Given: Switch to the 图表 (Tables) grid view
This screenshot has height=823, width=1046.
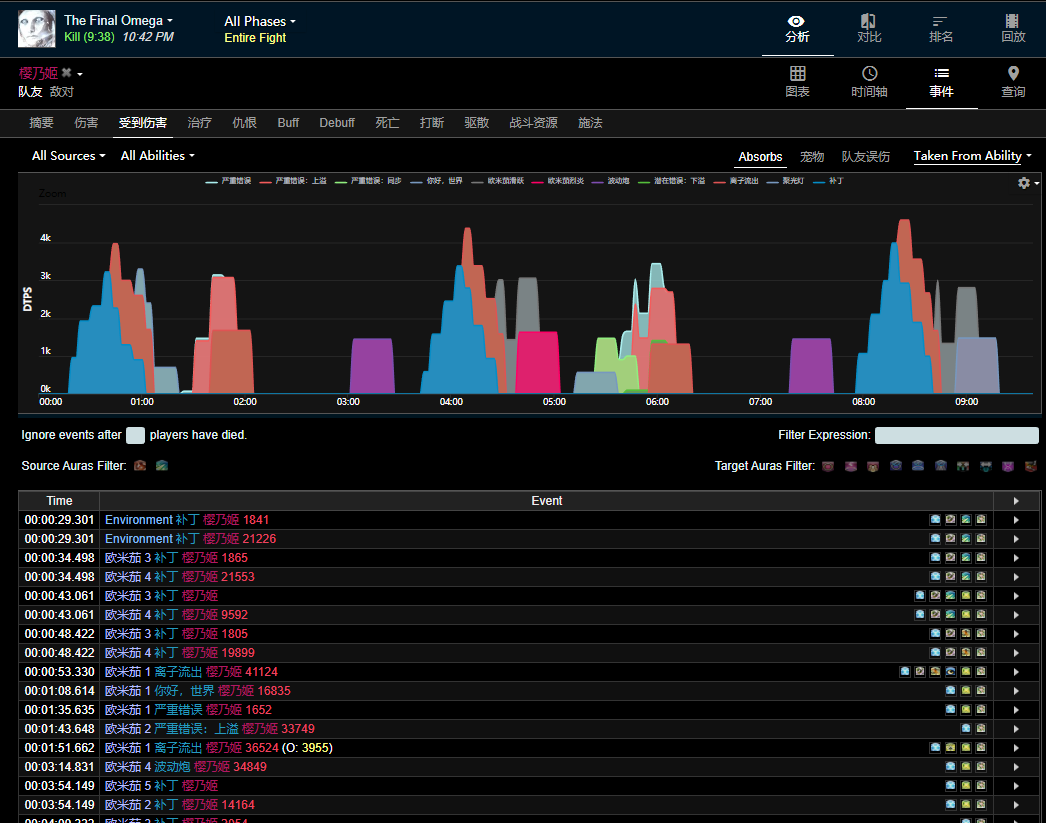Looking at the screenshot, I should 797,82.
